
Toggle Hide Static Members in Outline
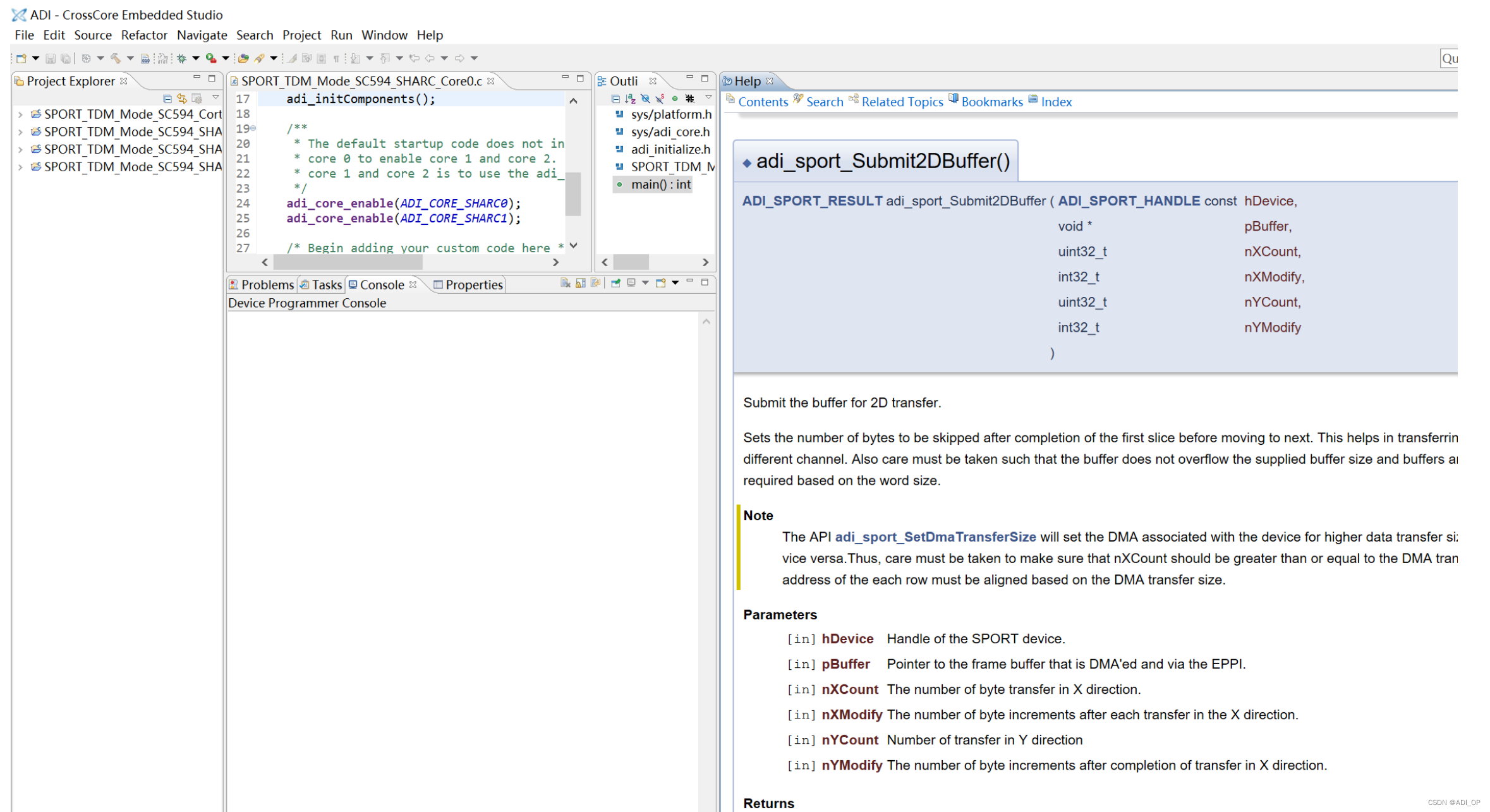660,99
